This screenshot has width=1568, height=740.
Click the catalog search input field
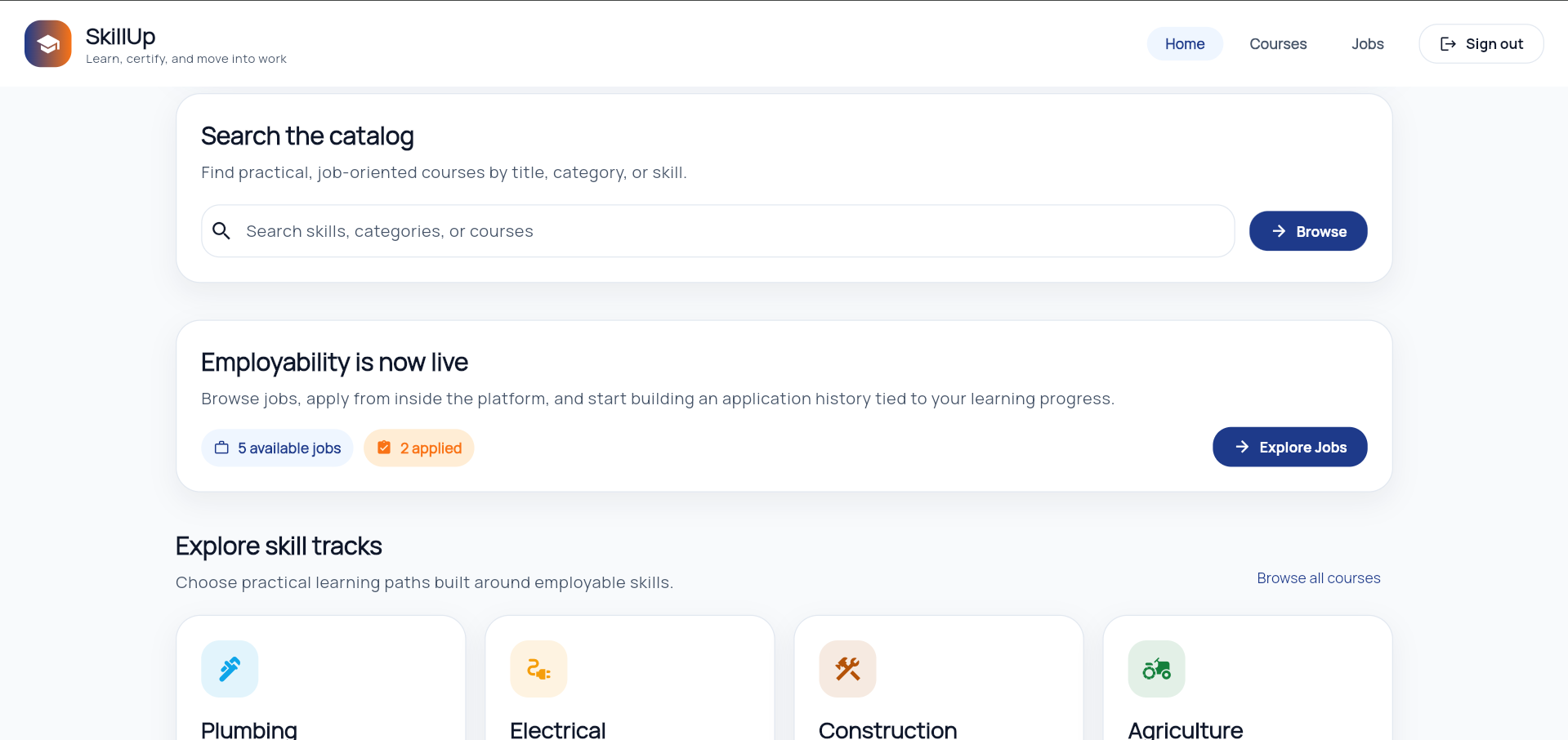tap(717, 231)
